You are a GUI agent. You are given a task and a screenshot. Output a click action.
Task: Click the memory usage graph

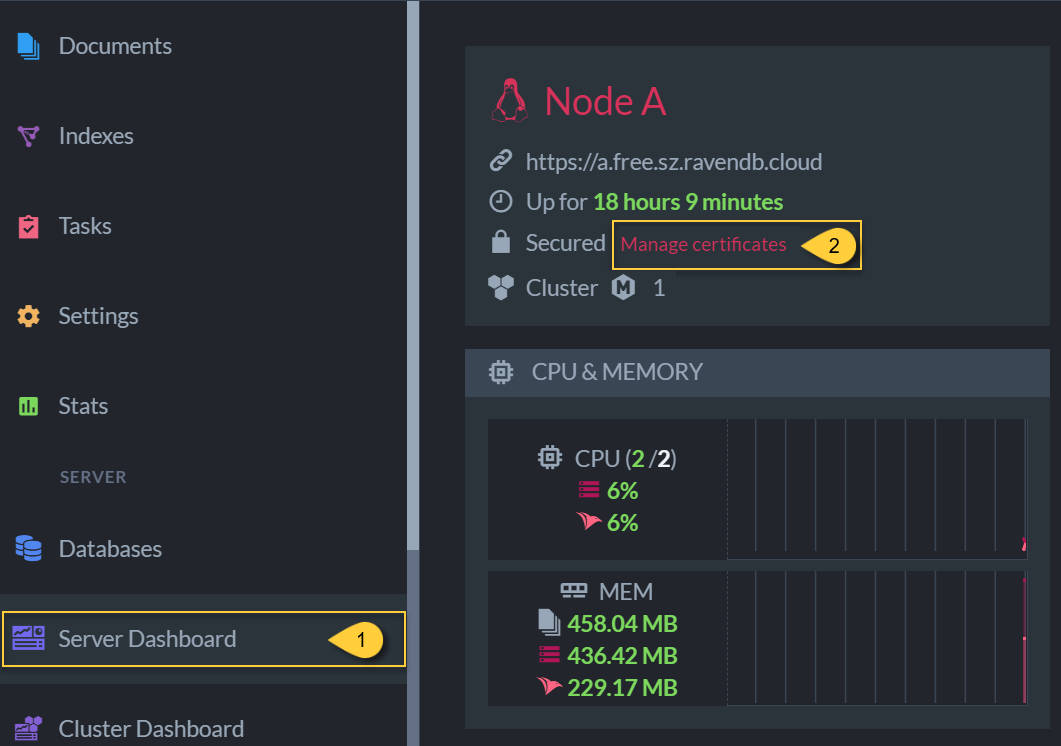pos(877,638)
